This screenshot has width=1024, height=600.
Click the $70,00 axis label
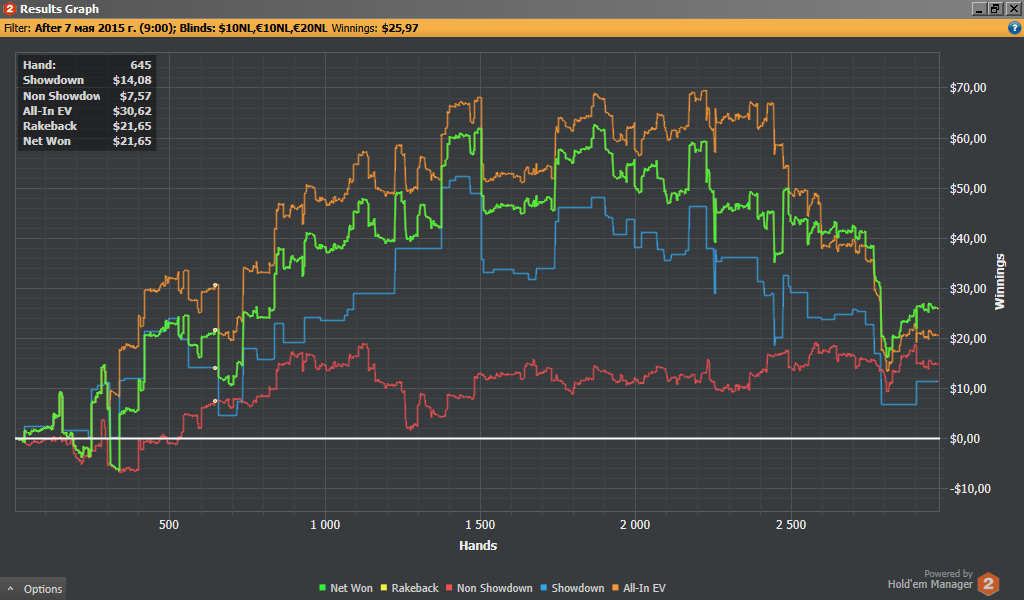[968, 87]
